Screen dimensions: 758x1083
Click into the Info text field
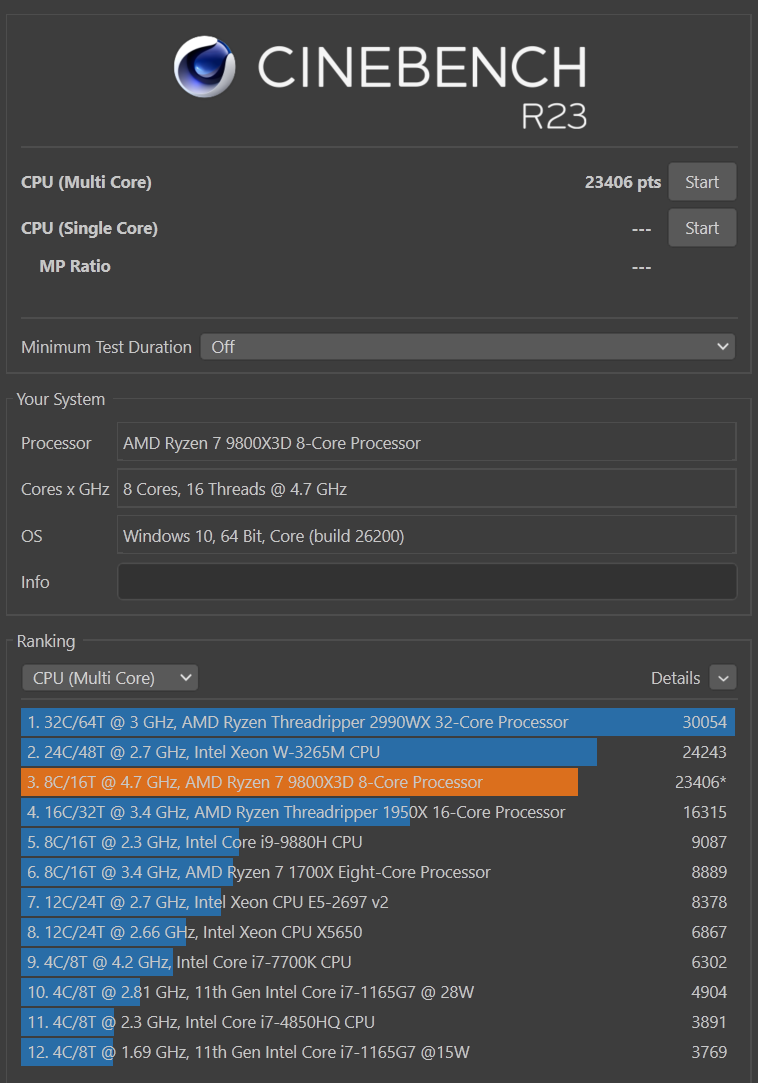tap(427, 582)
